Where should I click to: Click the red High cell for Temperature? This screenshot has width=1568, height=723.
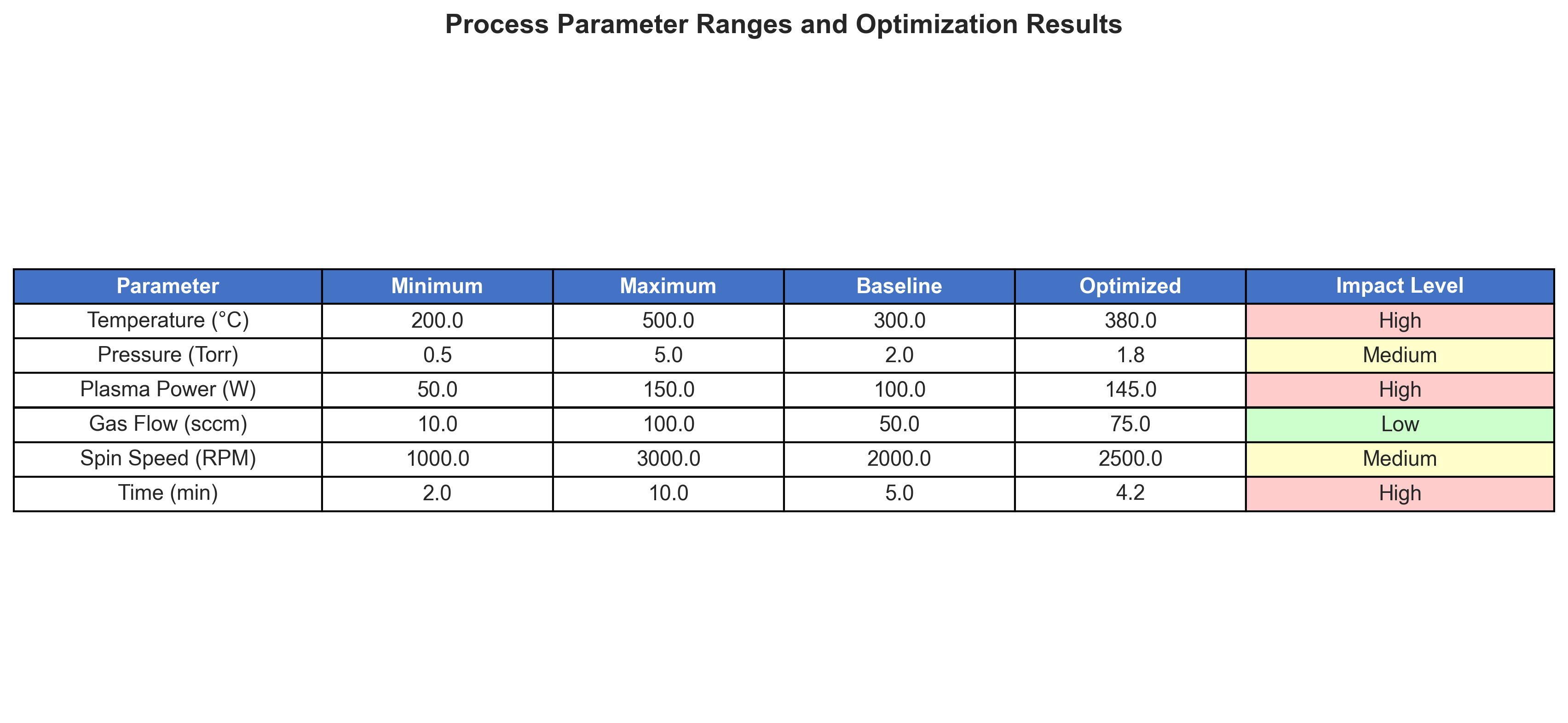click(1400, 320)
